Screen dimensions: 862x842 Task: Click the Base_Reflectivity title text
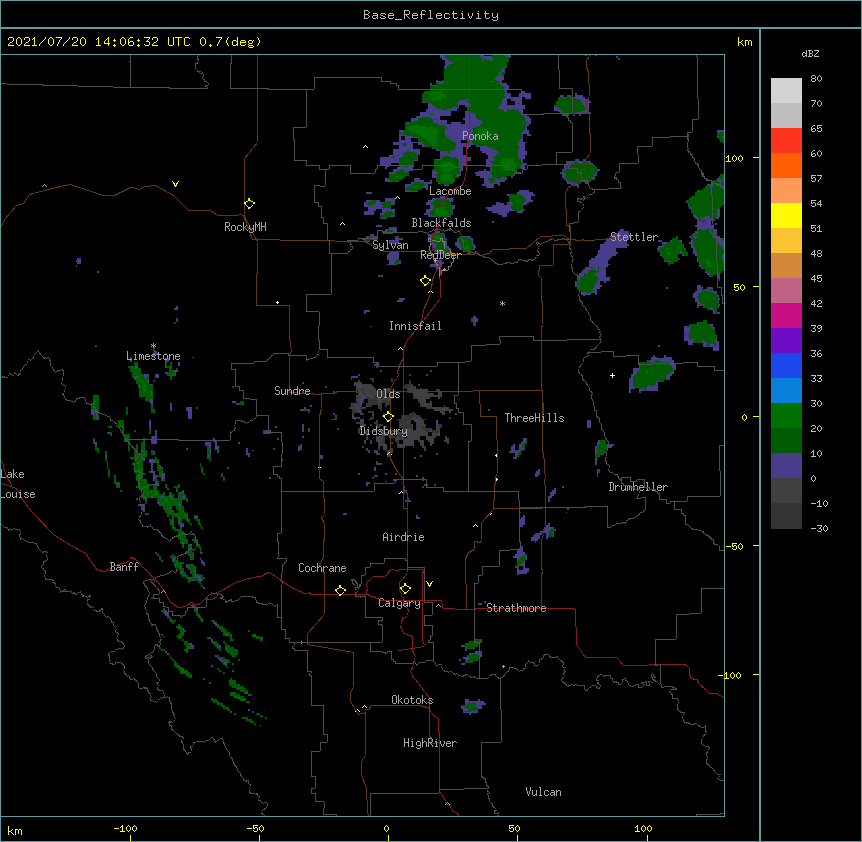pyautogui.click(x=431, y=15)
